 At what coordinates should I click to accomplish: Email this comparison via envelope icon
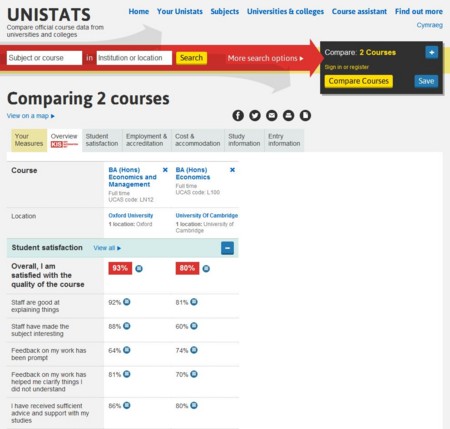[272, 116]
